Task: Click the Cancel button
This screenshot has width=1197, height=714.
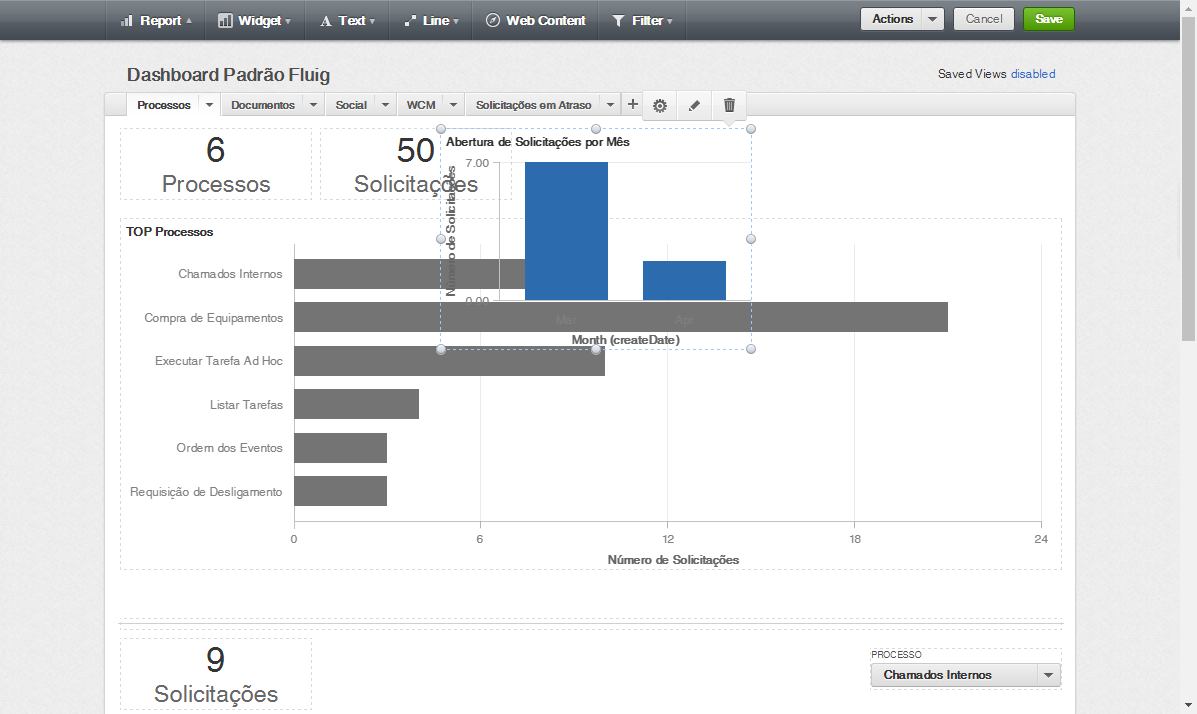Action: click(984, 19)
